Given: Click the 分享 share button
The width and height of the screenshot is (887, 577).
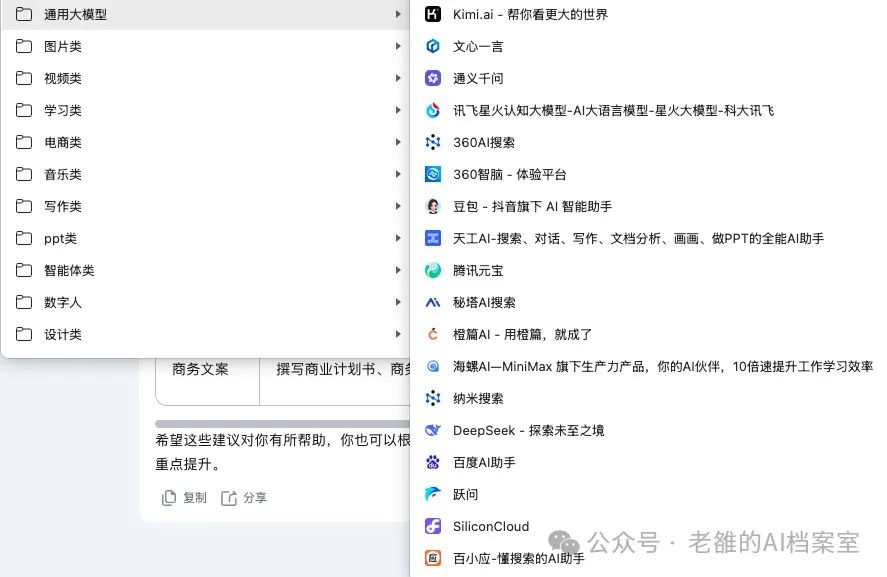Looking at the screenshot, I should click(240, 497).
